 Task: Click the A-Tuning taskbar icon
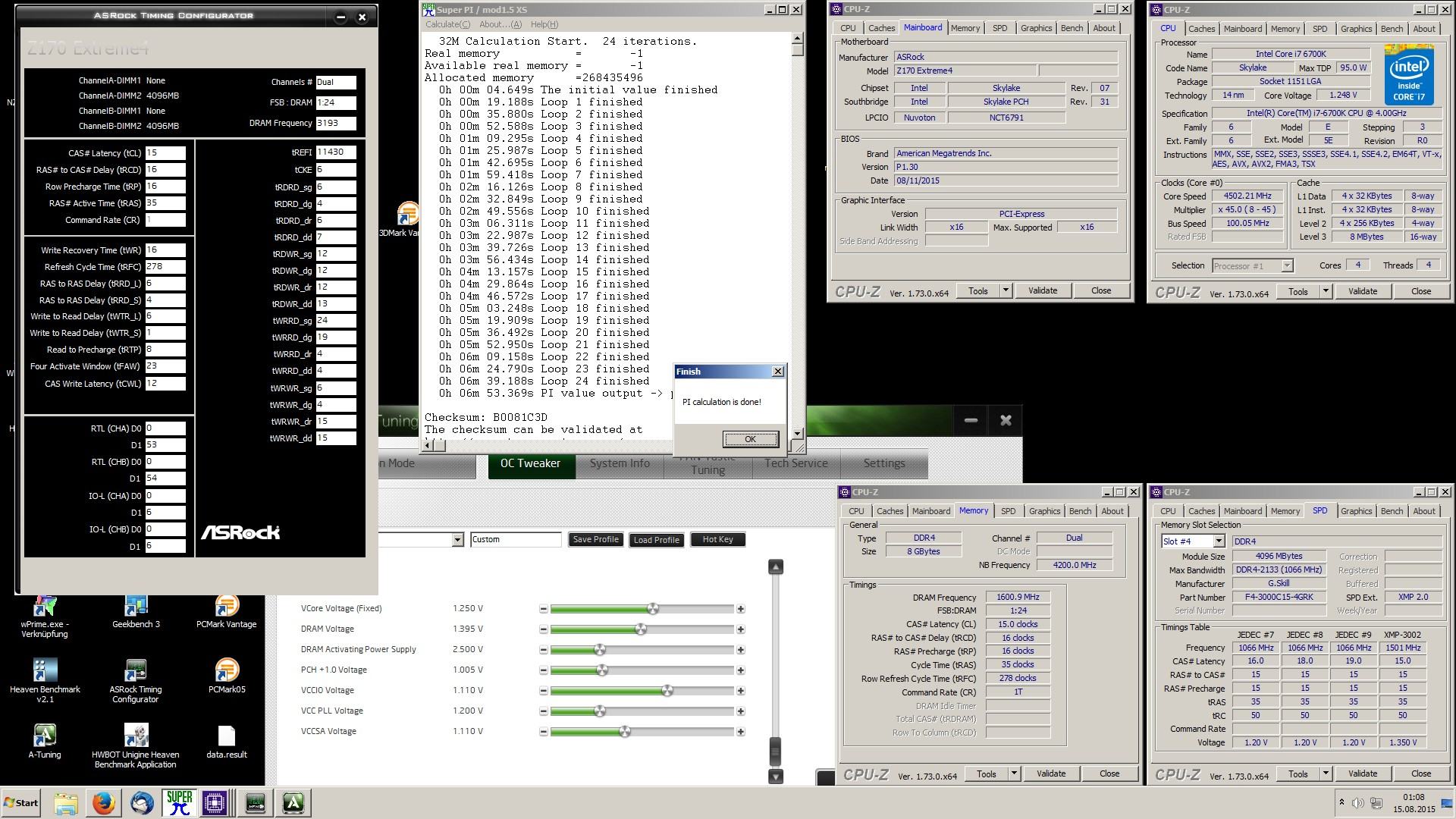293,802
